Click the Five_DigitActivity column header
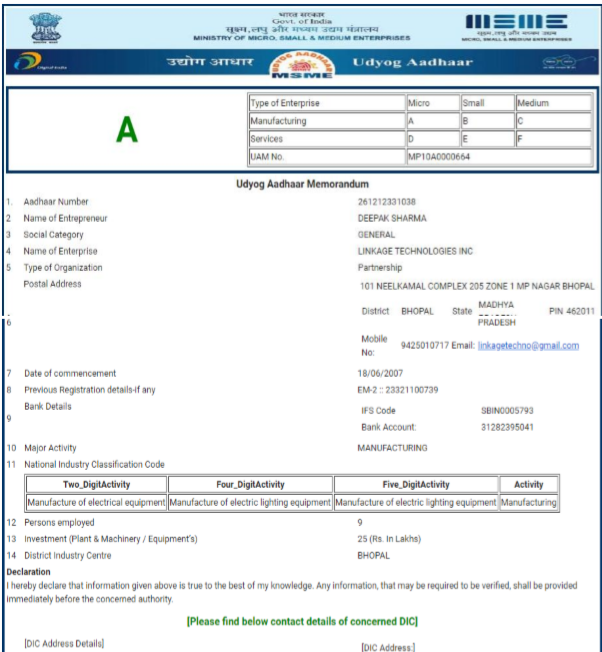 click(x=416, y=484)
